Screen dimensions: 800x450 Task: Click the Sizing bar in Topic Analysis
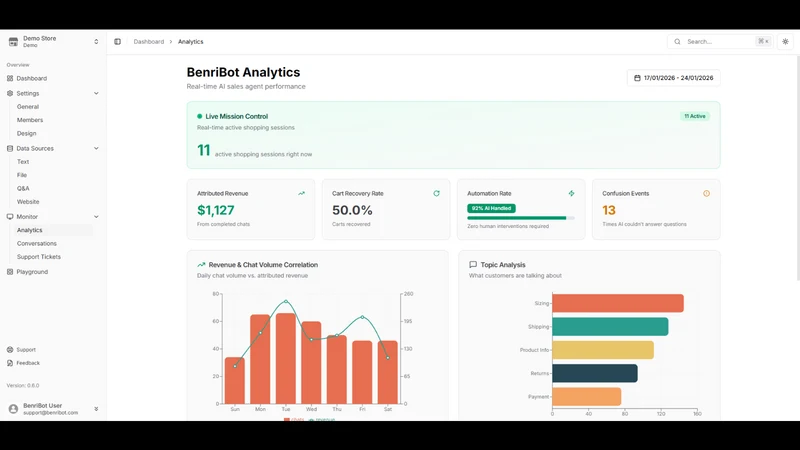[x=618, y=303]
